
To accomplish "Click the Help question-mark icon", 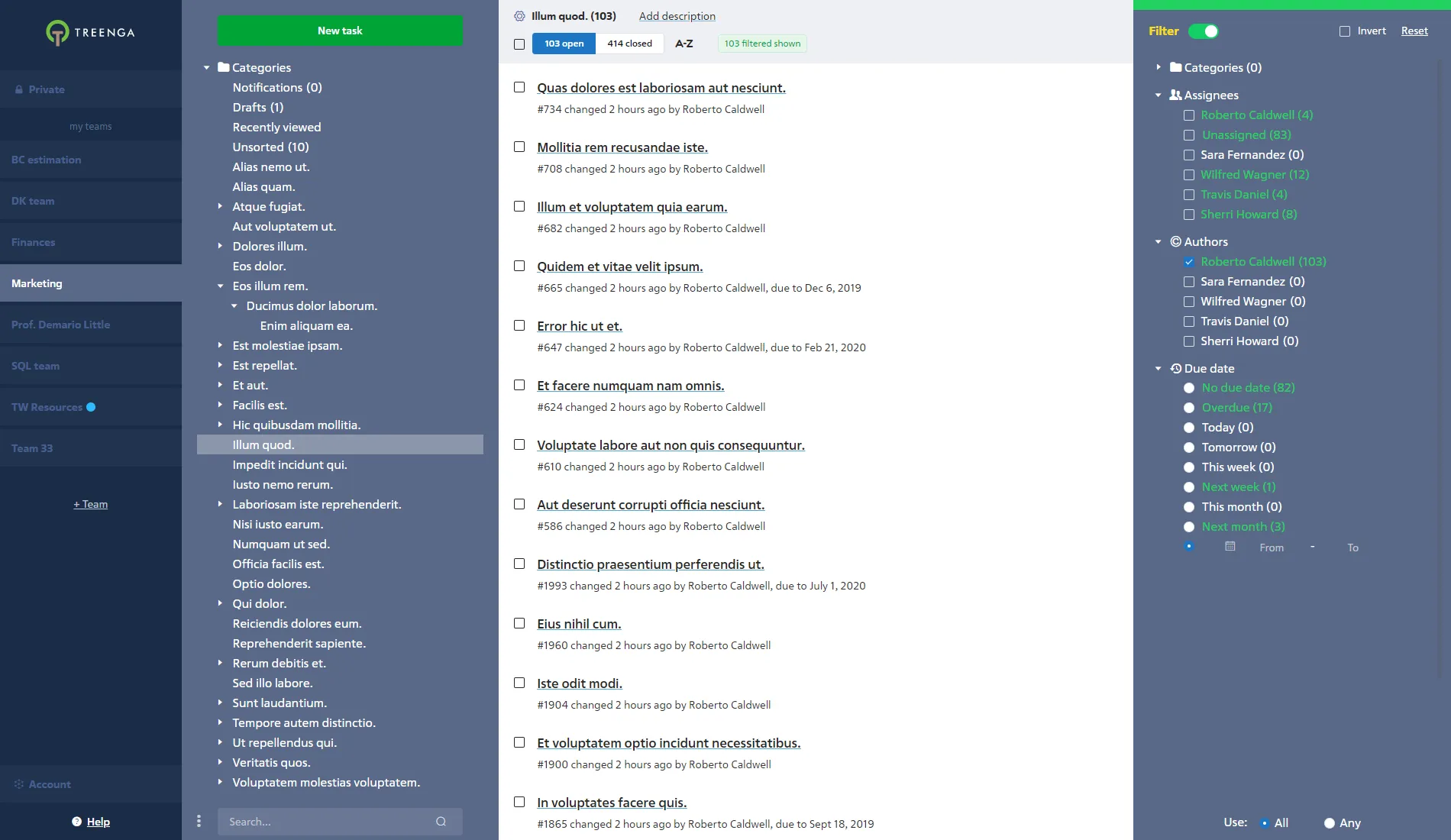I will tap(76, 821).
